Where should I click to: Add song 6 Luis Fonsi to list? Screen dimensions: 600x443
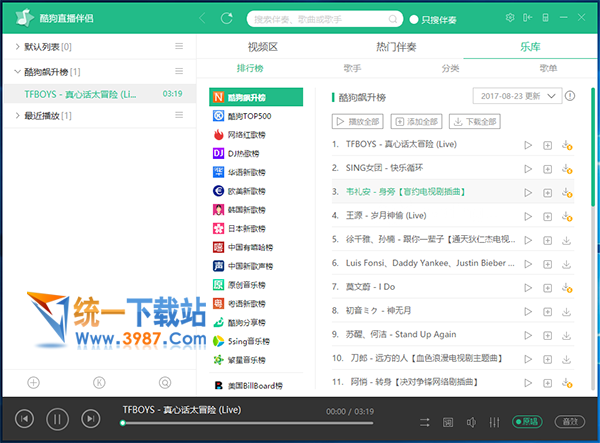click(x=548, y=264)
